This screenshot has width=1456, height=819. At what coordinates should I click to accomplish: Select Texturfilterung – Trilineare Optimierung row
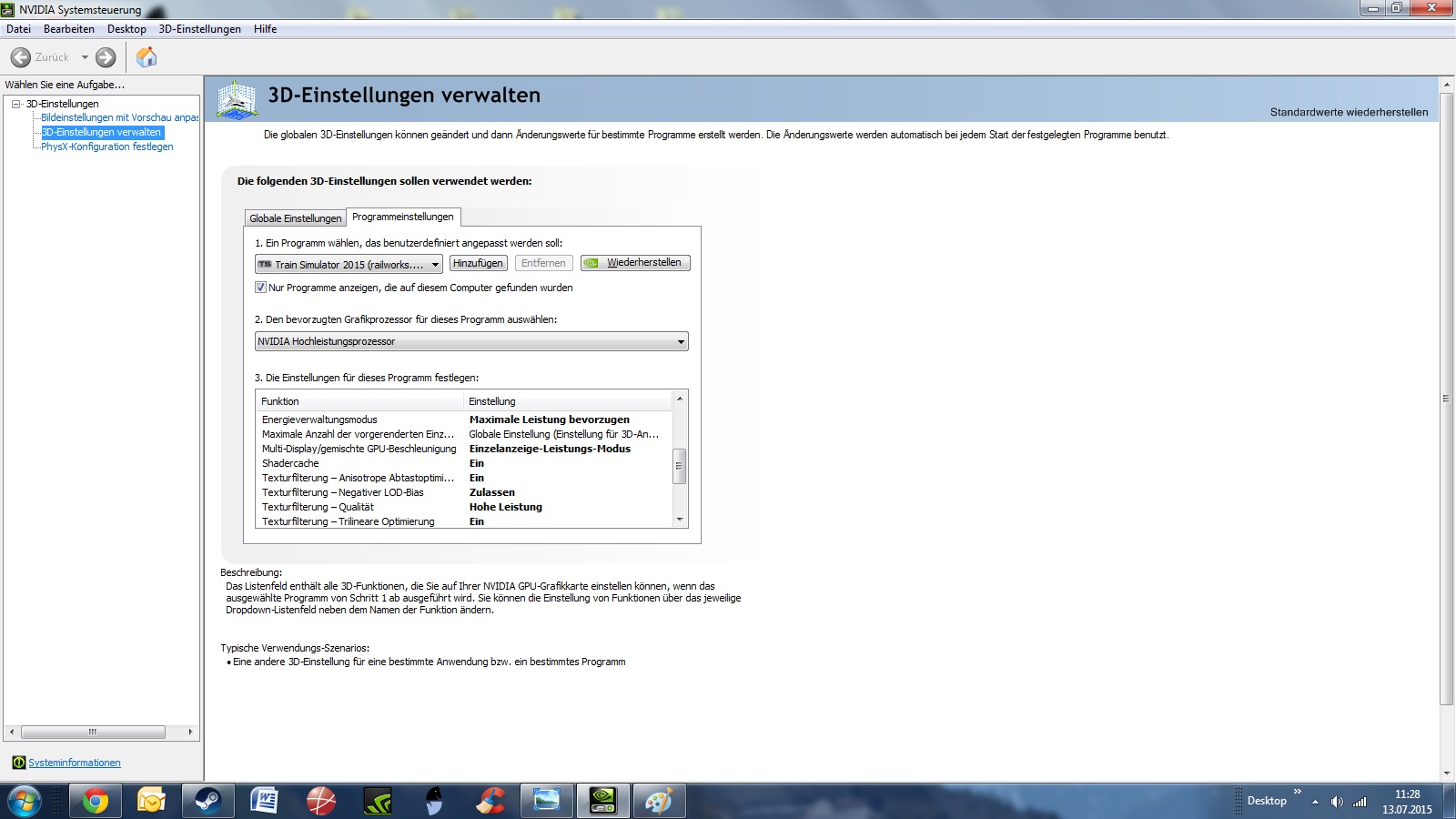[x=464, y=521]
